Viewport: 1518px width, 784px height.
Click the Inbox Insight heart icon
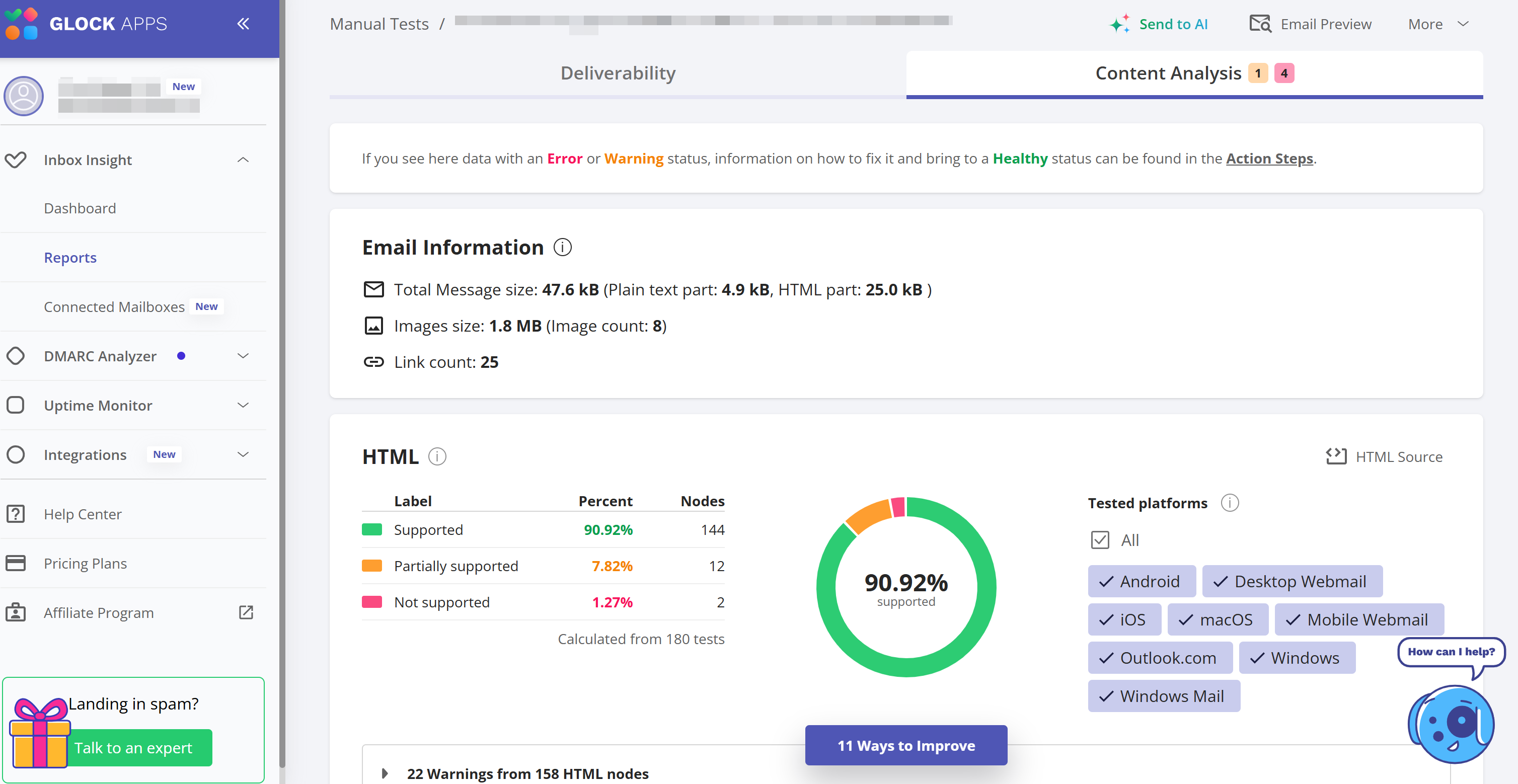[15, 160]
